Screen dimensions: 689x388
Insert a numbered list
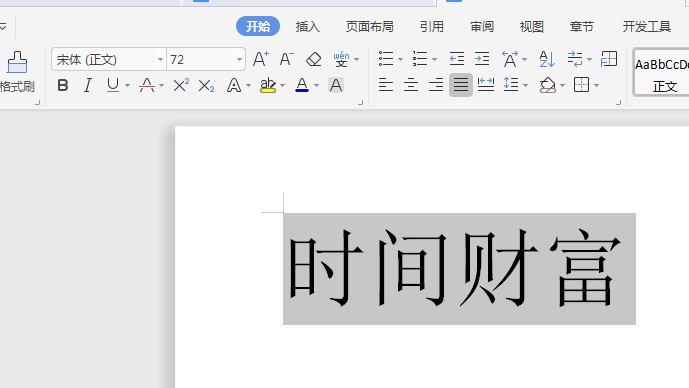coord(420,59)
